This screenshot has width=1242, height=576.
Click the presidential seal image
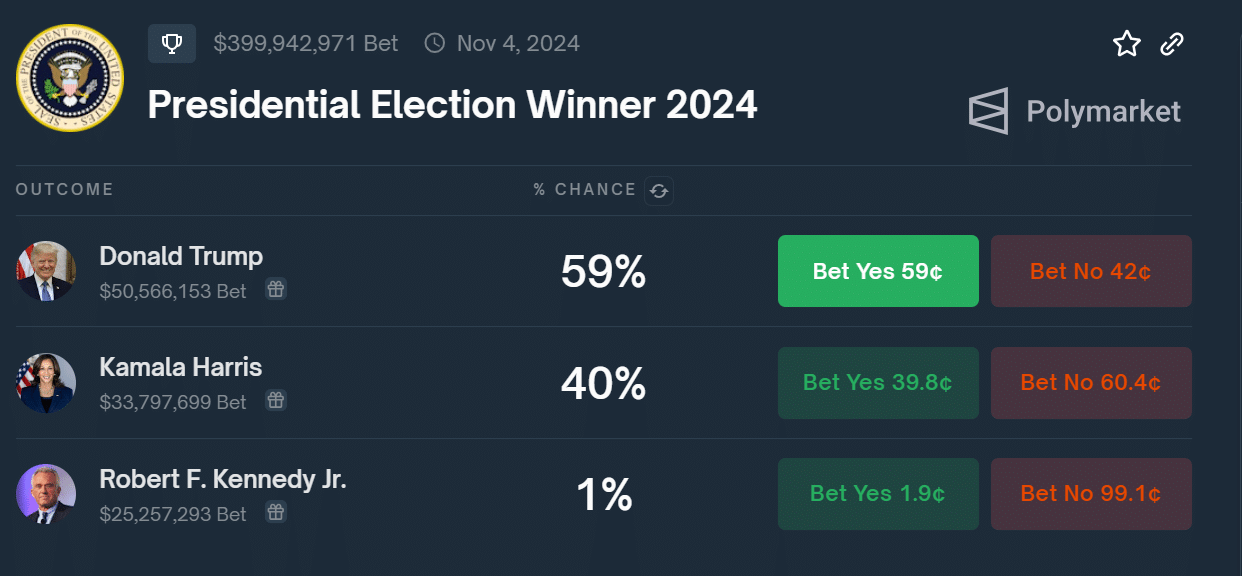70,78
